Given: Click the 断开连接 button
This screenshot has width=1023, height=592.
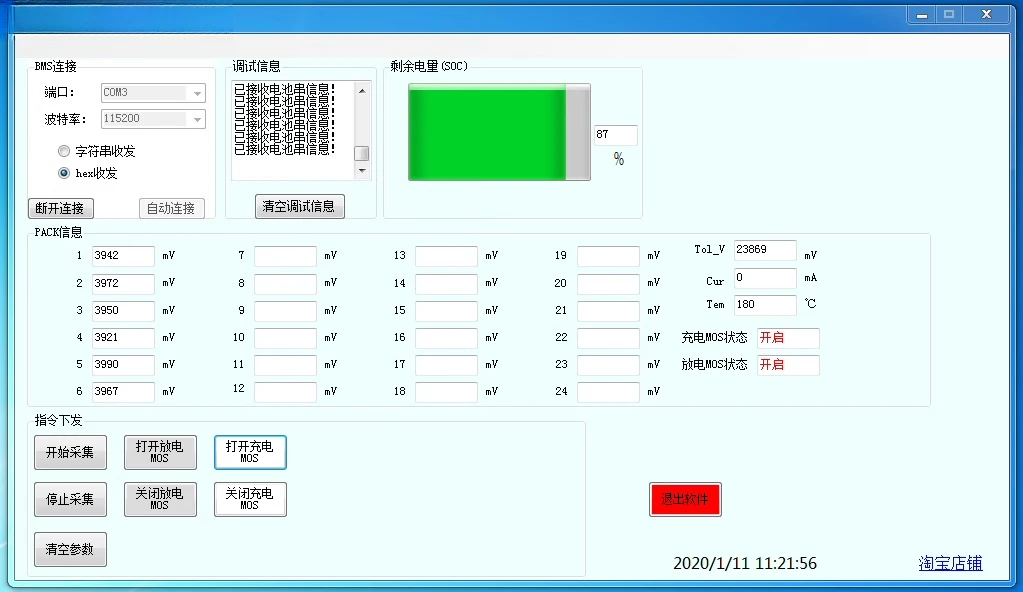Looking at the screenshot, I should (61, 208).
